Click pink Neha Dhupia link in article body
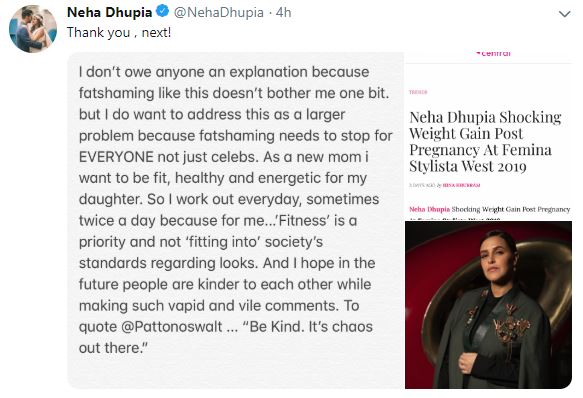The image size is (583, 398). click(x=429, y=209)
